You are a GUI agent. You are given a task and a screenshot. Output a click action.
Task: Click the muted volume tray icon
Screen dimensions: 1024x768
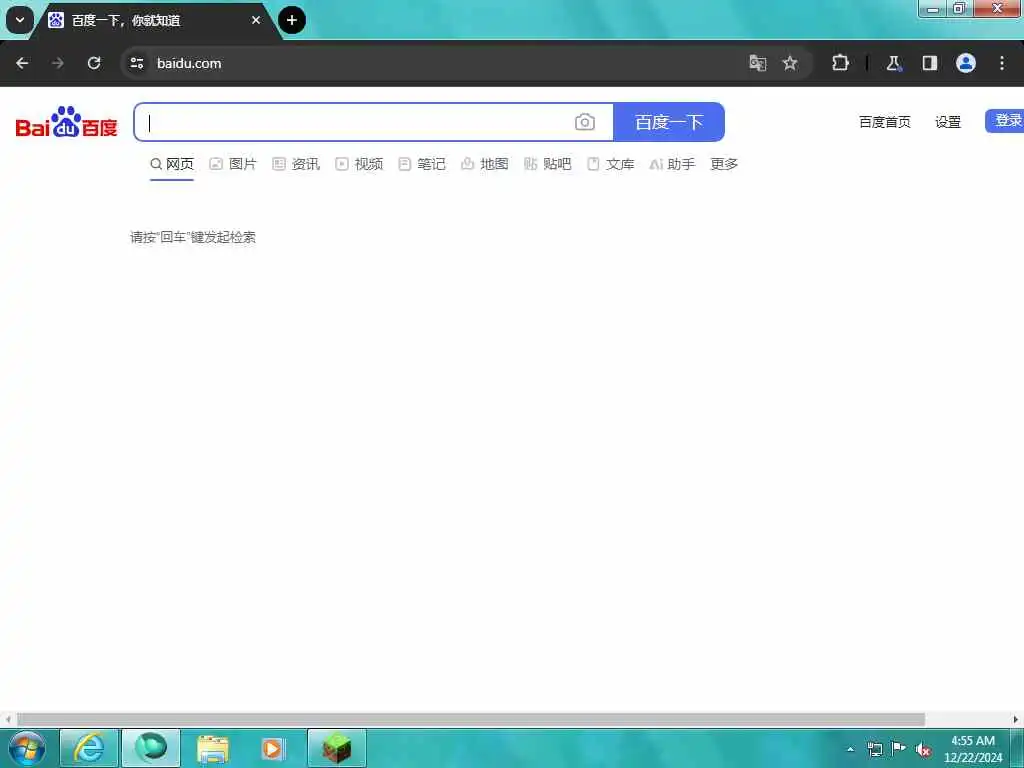click(x=923, y=750)
